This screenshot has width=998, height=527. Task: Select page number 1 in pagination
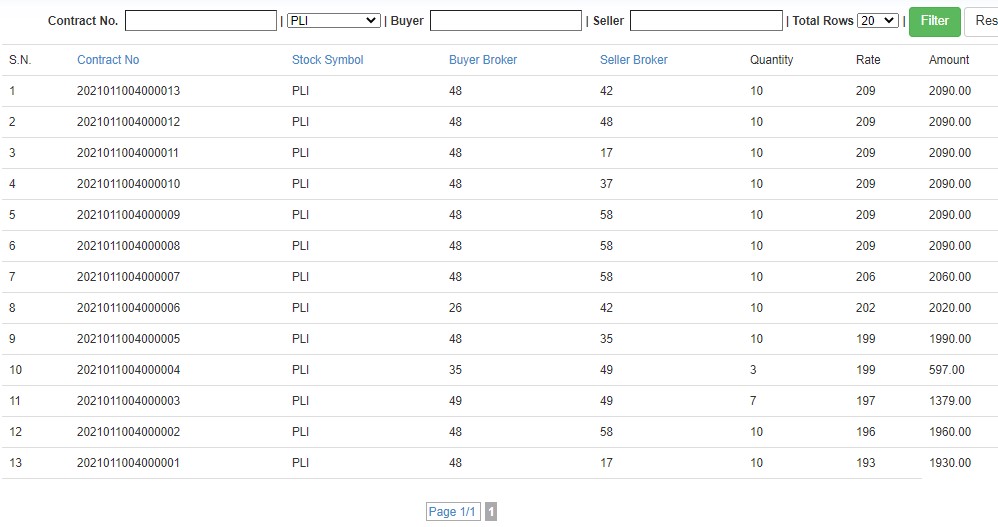click(491, 512)
